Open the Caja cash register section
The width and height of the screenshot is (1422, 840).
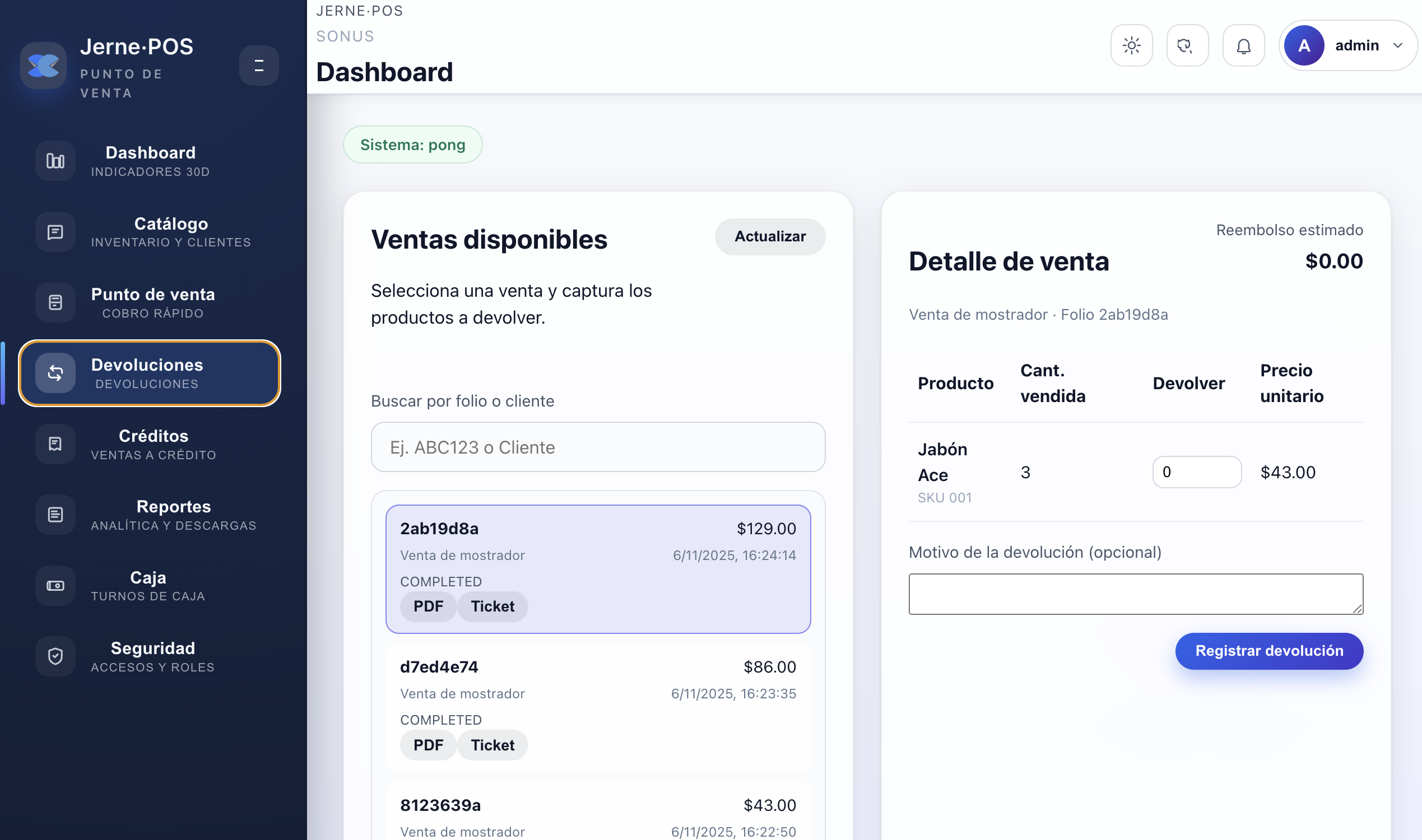(x=148, y=585)
